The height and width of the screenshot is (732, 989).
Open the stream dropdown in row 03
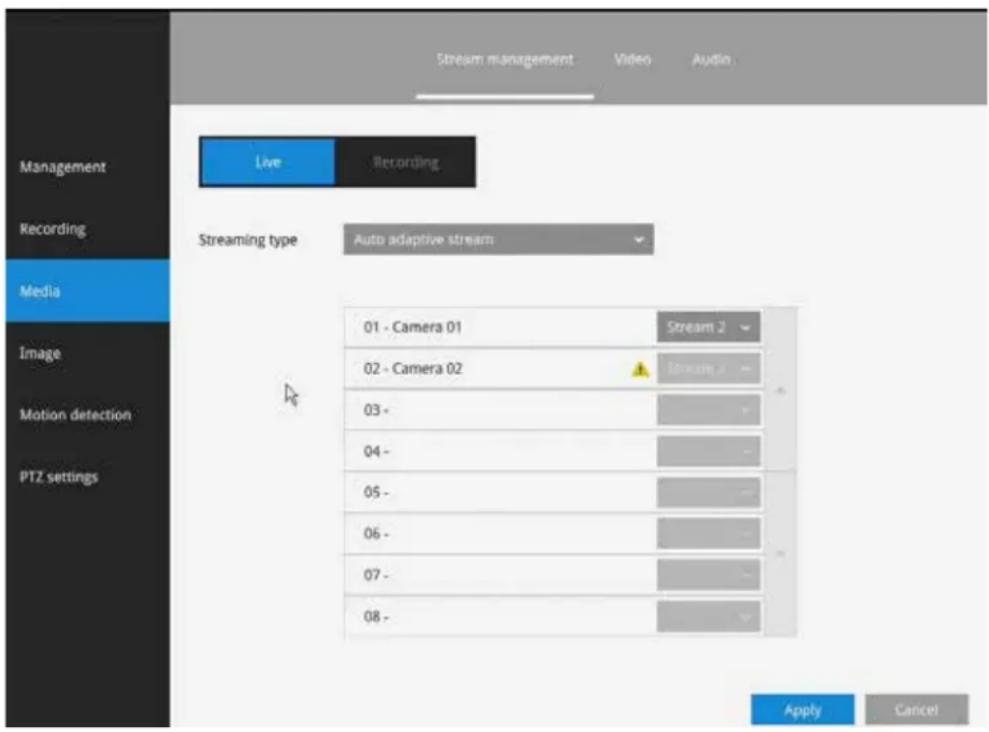pos(708,410)
